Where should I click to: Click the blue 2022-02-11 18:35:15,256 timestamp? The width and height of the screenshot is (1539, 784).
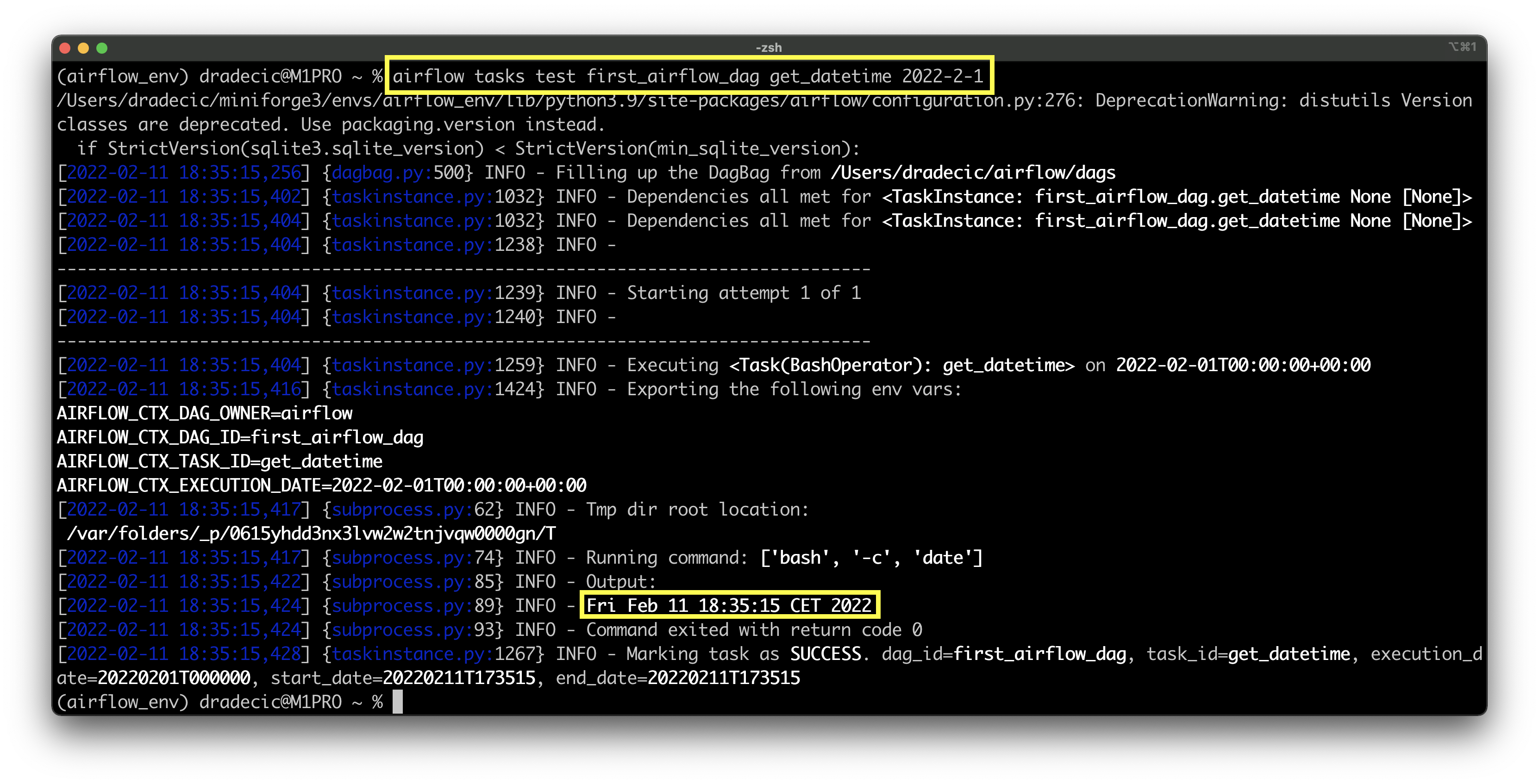pyautogui.click(x=183, y=172)
